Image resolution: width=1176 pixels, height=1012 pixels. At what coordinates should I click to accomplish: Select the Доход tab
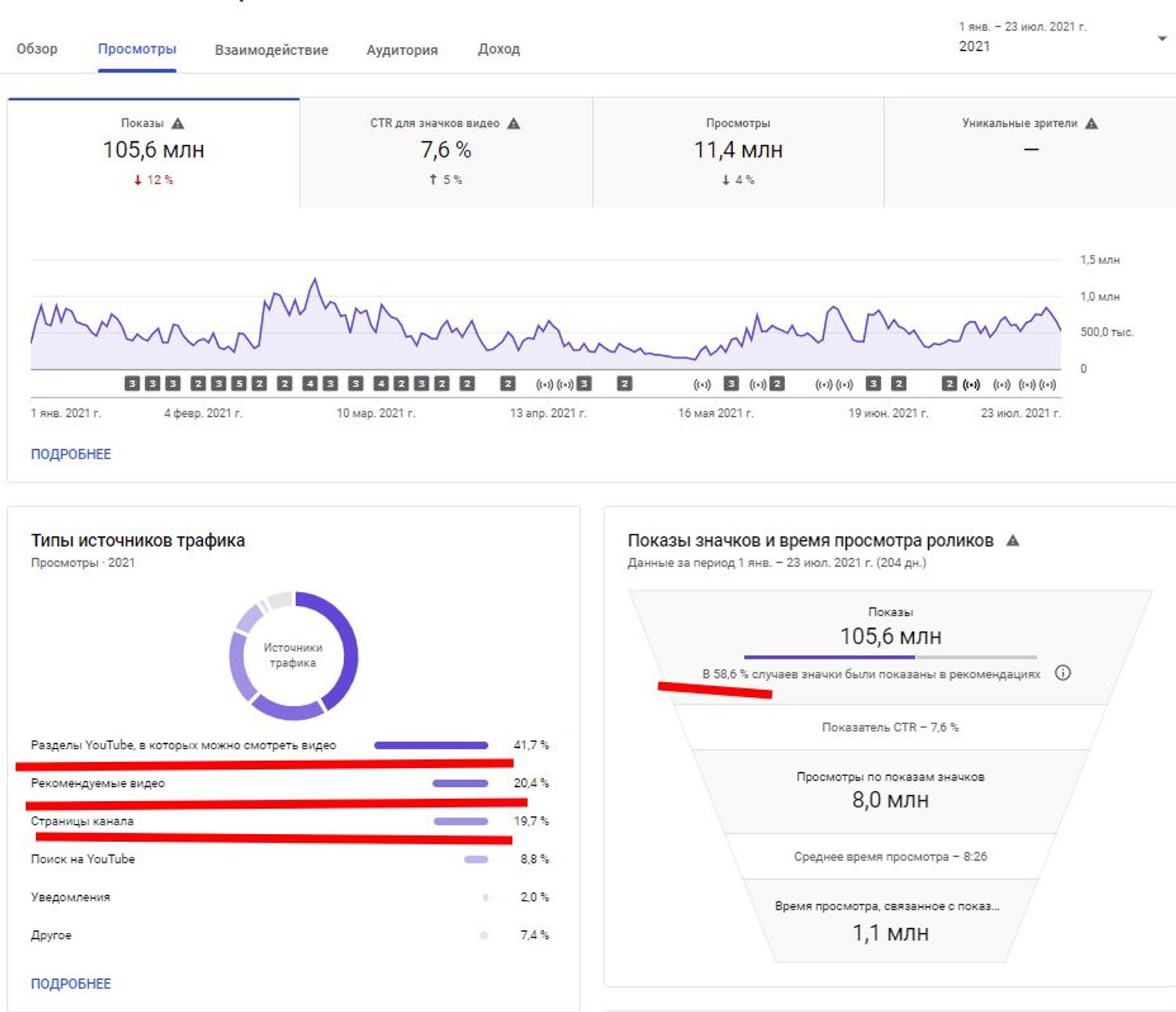tap(499, 49)
